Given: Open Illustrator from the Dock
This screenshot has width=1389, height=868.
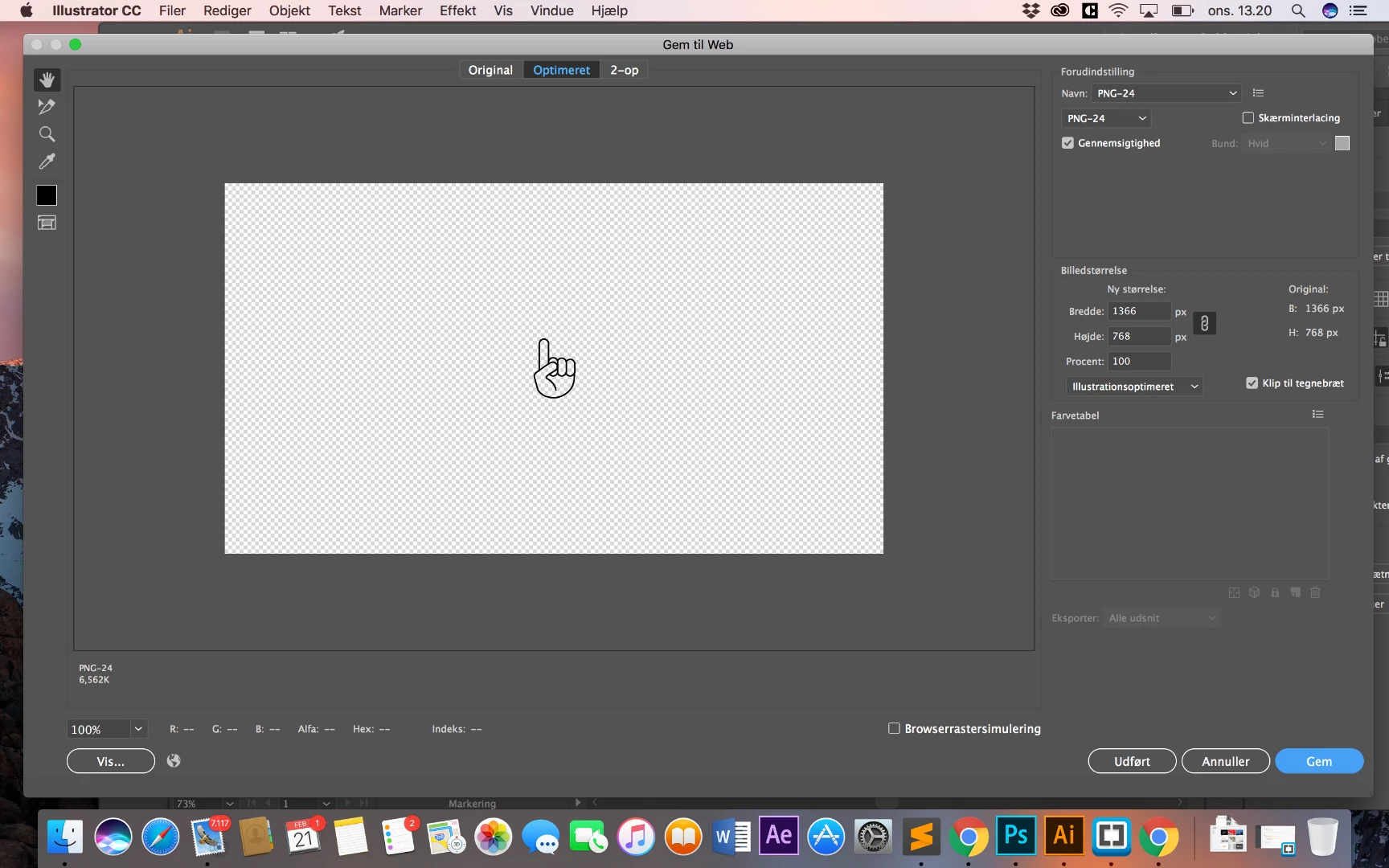Looking at the screenshot, I should tap(1063, 837).
